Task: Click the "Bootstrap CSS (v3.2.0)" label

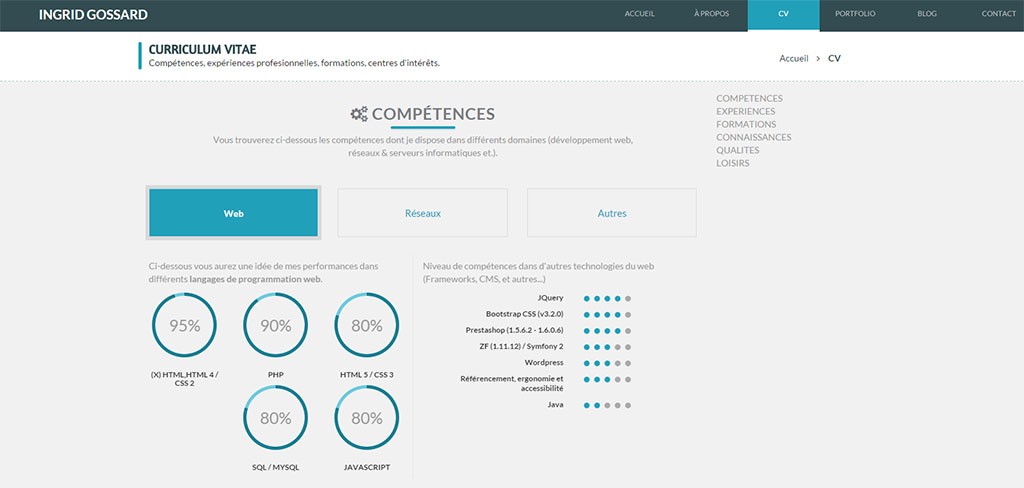Action: click(524, 314)
